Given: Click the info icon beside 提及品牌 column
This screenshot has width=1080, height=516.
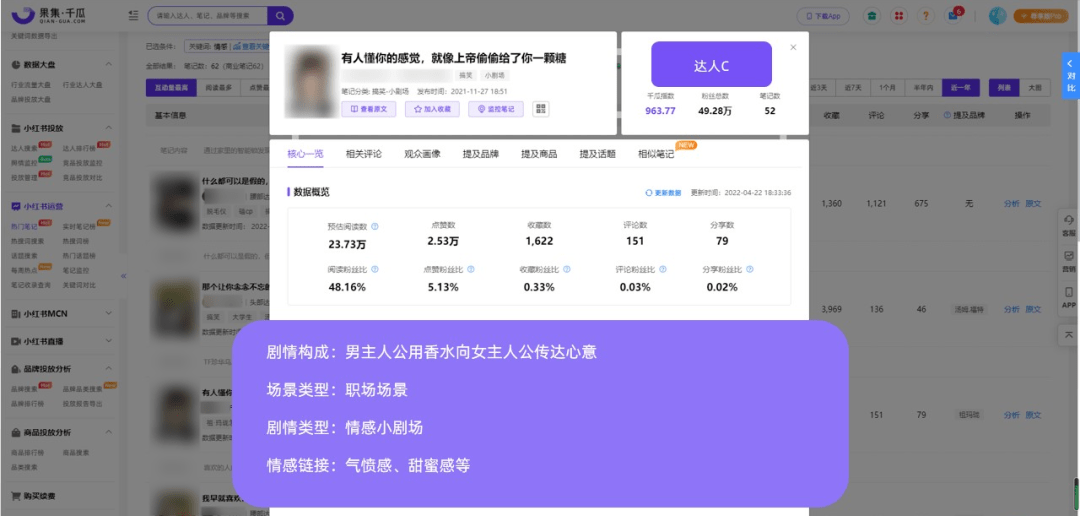Looking at the screenshot, I should point(947,116).
